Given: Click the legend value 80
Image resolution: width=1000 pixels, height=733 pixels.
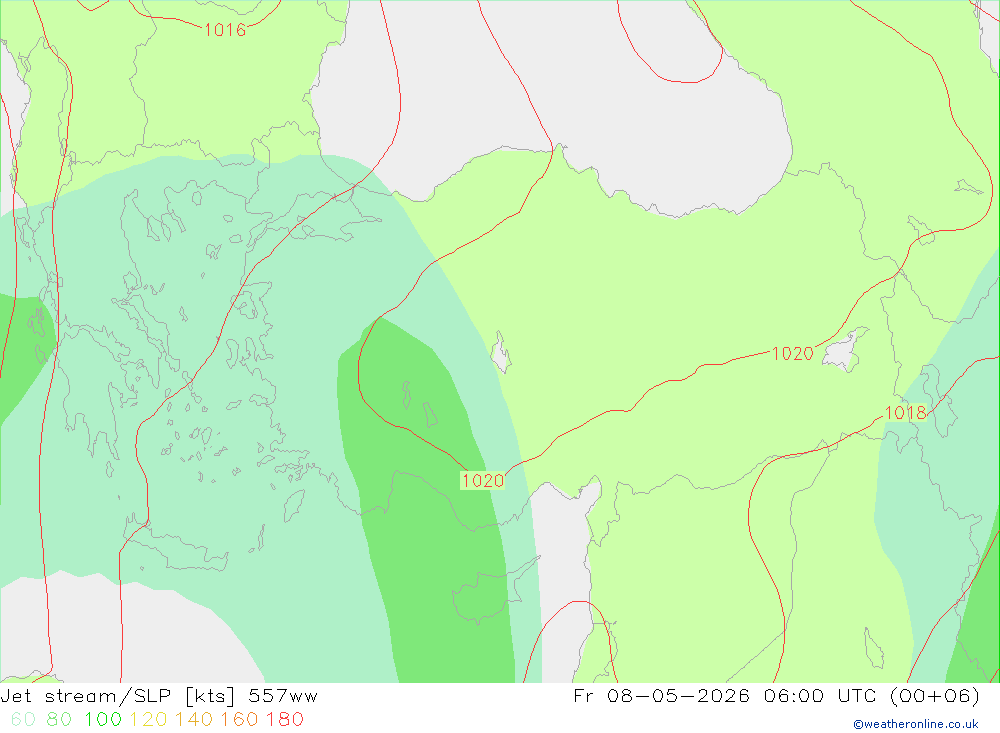Looking at the screenshot, I should point(59,719).
